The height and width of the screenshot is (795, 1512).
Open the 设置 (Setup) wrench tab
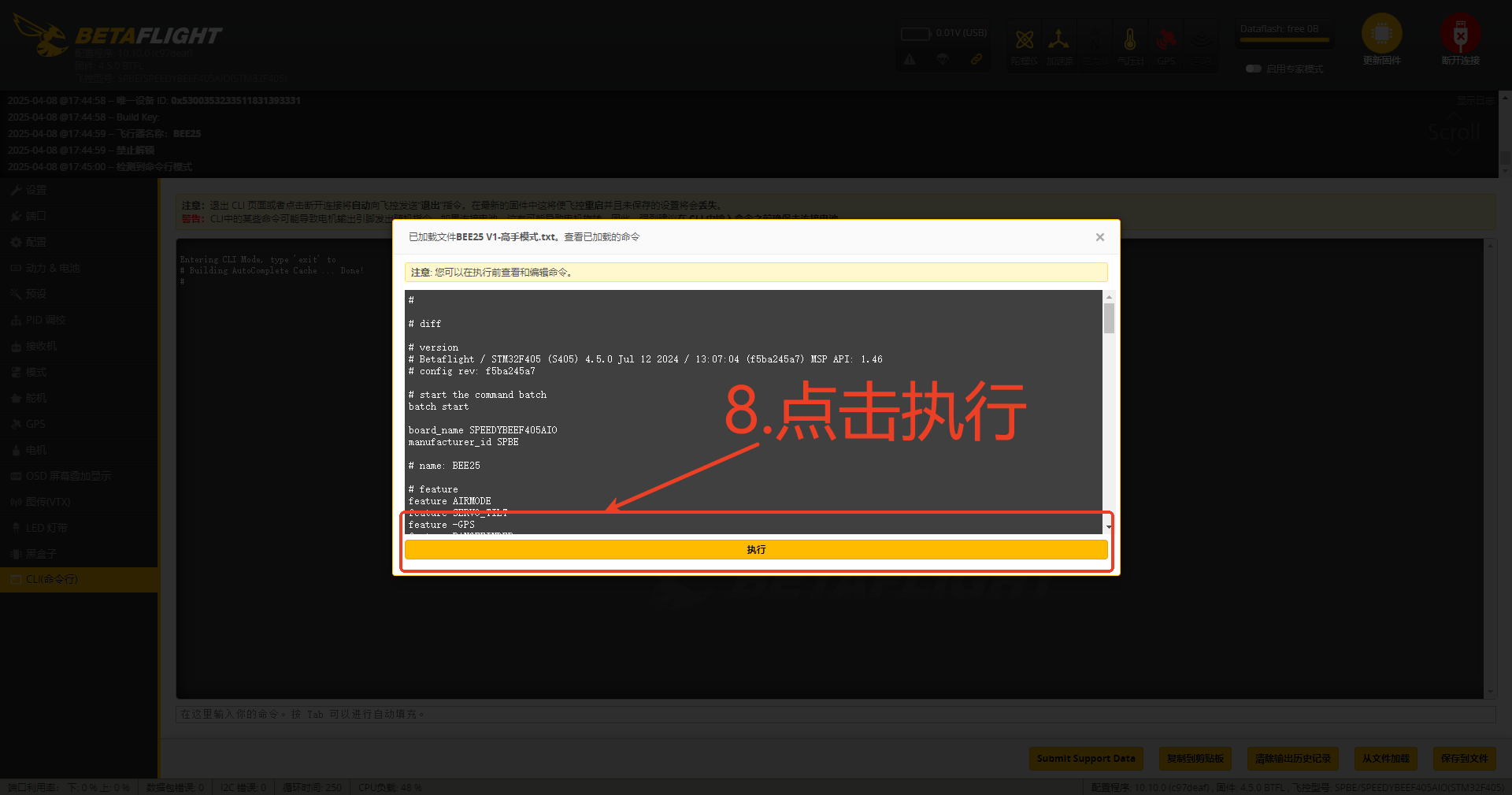(x=79, y=190)
